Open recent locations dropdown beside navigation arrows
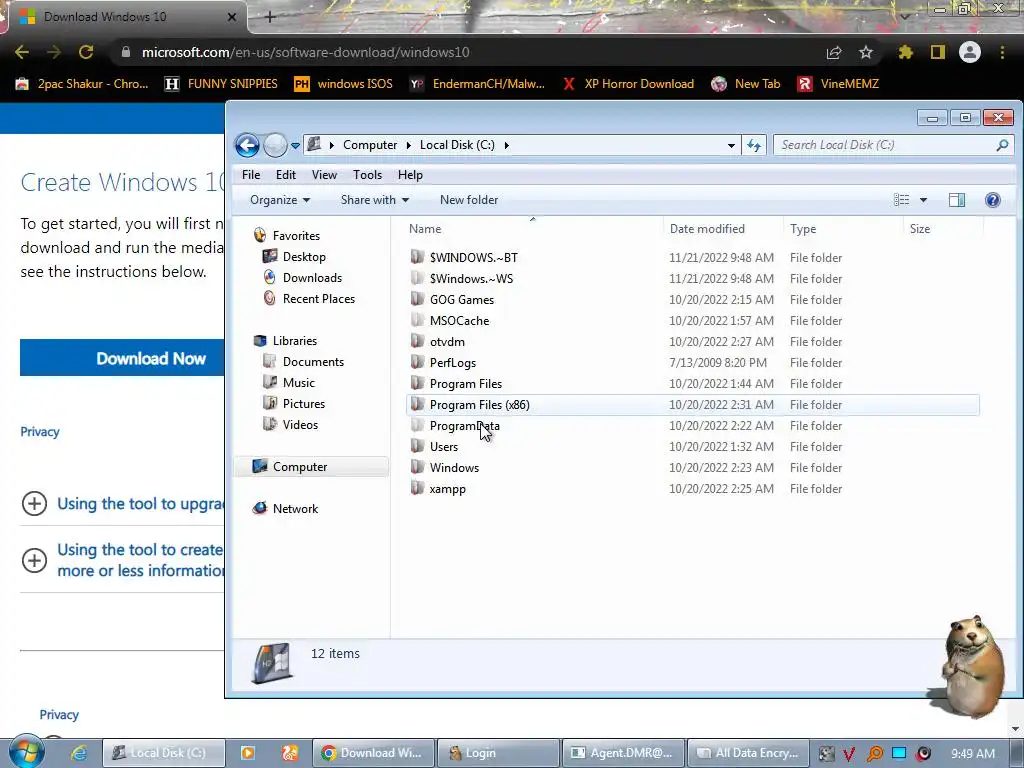Screen dimensions: 1024x768 (295, 146)
